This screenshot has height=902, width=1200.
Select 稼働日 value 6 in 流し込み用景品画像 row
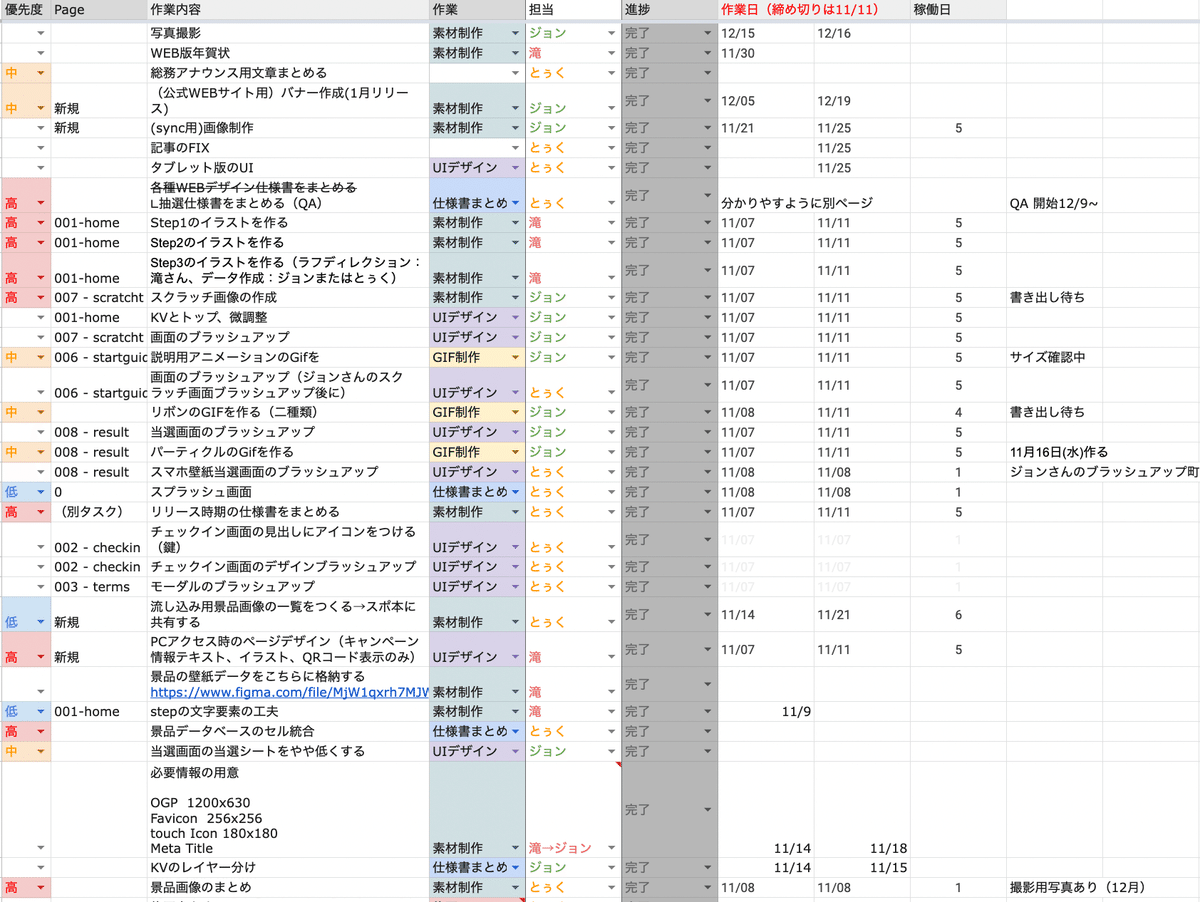point(958,615)
